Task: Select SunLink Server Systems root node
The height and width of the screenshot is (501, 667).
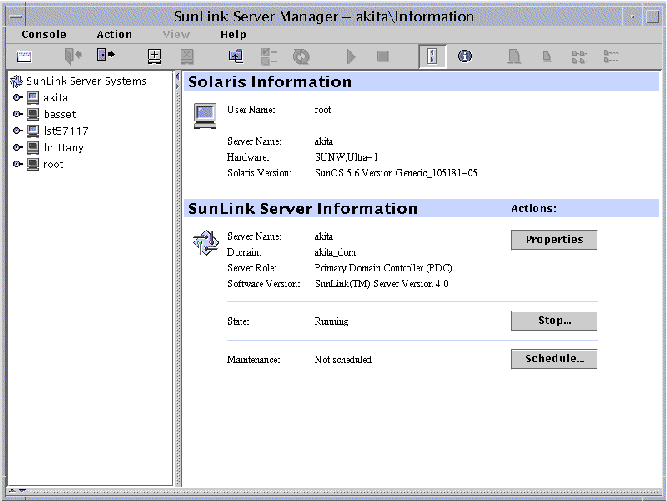Action: click(86, 81)
